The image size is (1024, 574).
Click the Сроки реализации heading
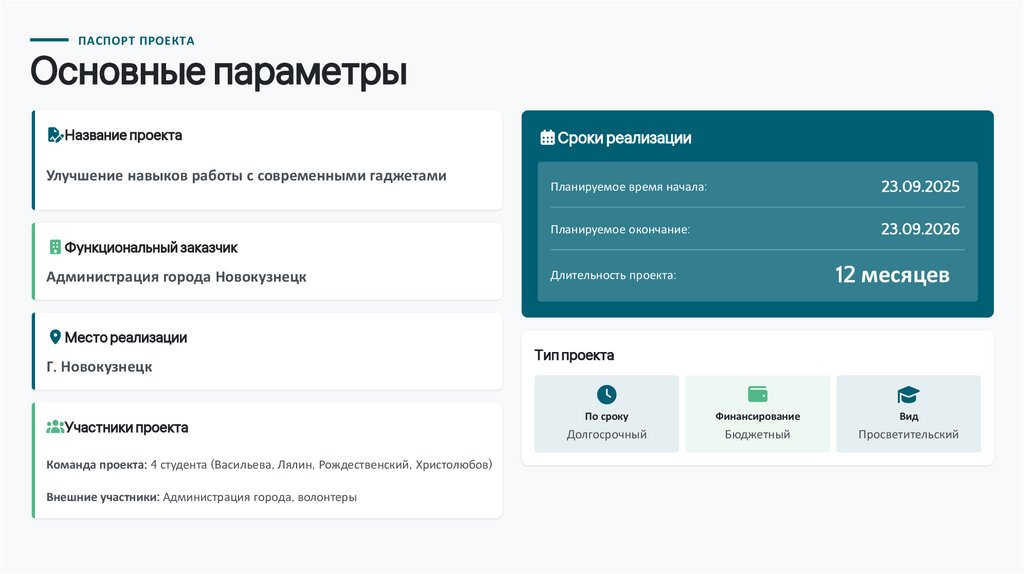[x=624, y=138]
